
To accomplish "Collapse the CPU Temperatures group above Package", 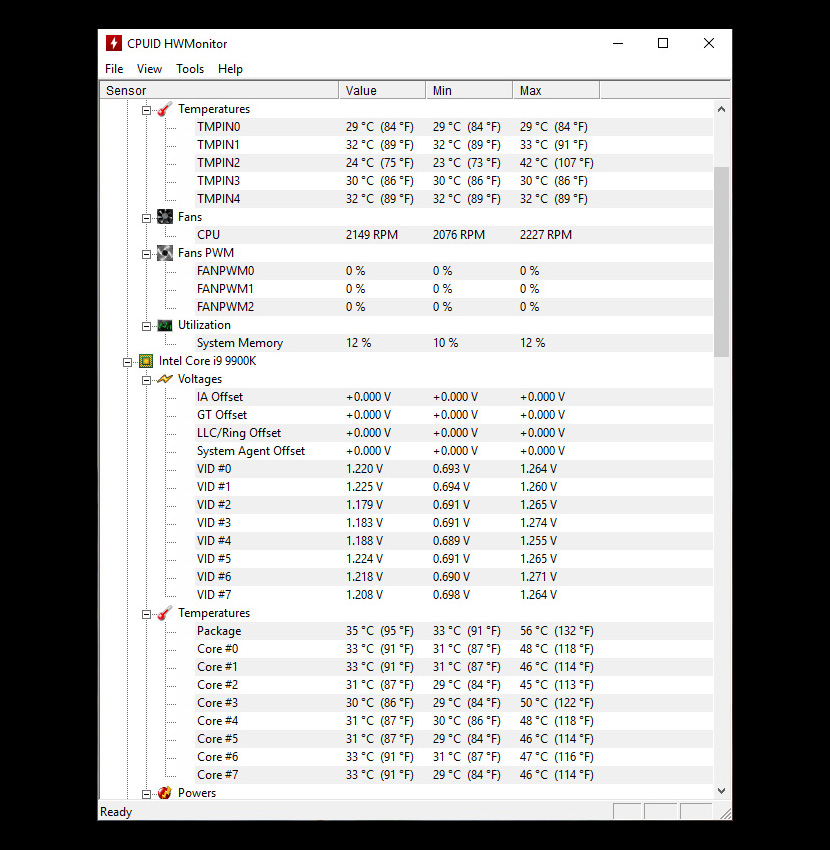I will point(146,614).
